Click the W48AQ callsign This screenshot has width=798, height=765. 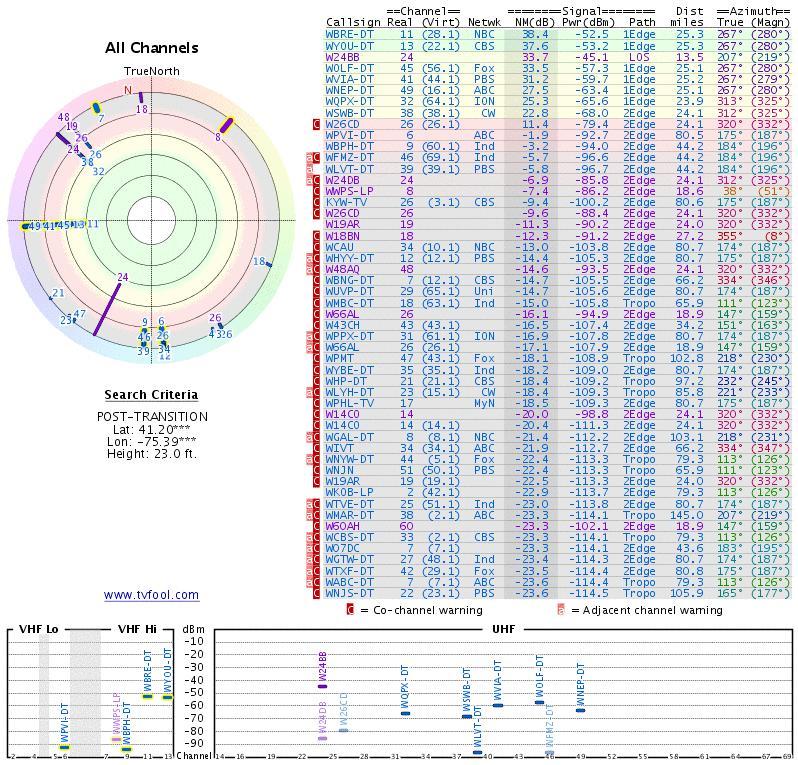343,270
